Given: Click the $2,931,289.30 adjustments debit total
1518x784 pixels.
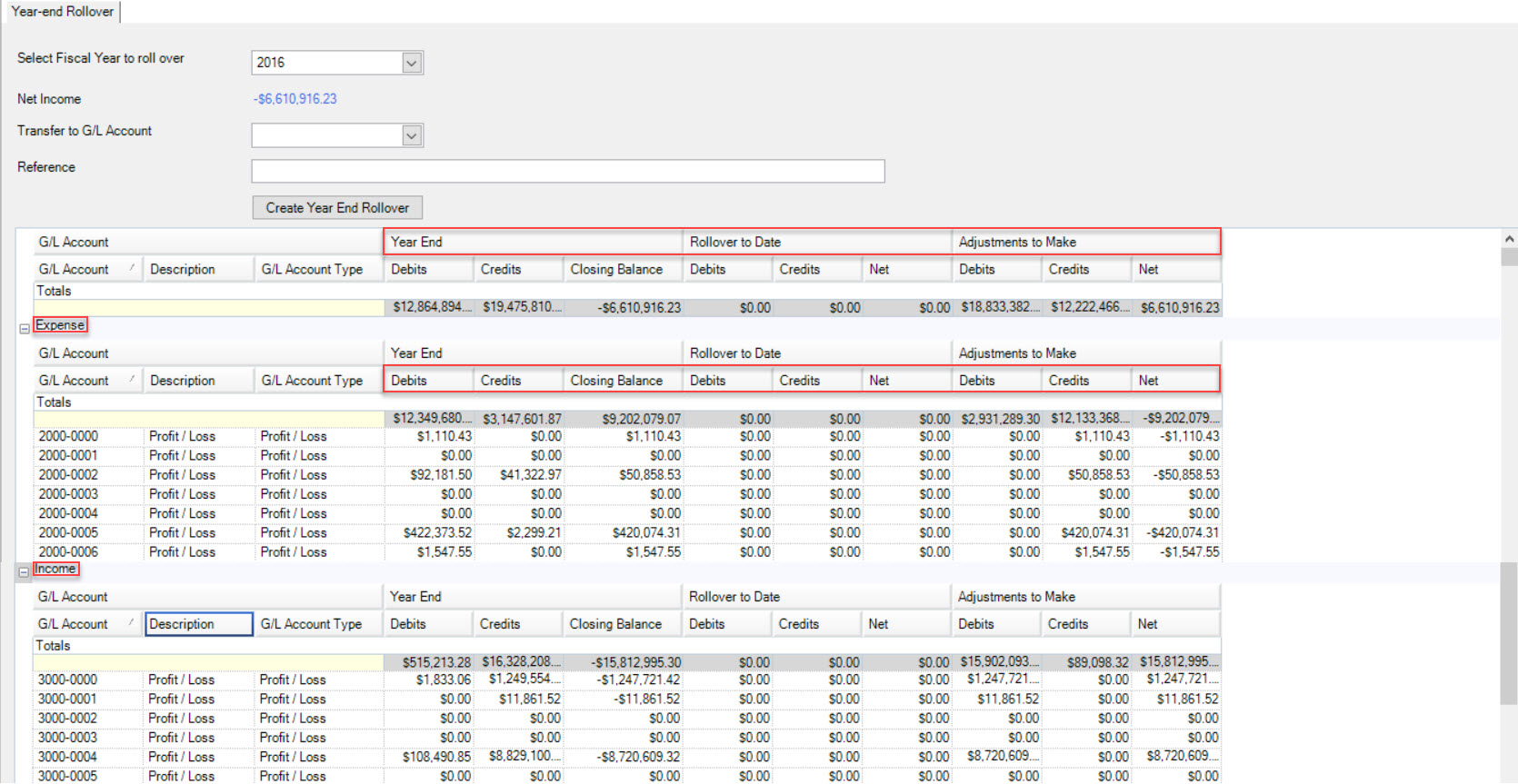Looking at the screenshot, I should [x=997, y=419].
